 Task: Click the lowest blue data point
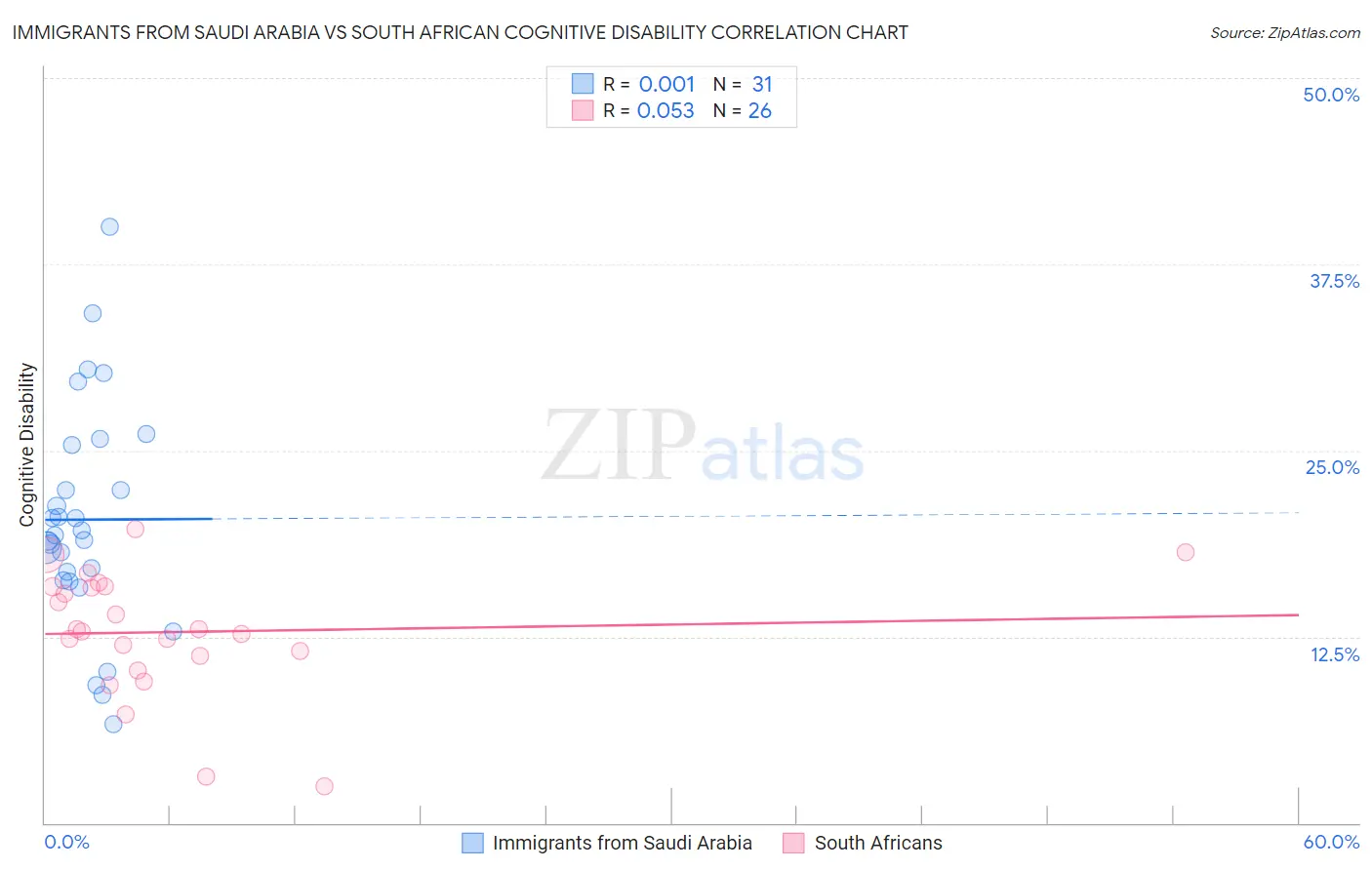(113, 724)
